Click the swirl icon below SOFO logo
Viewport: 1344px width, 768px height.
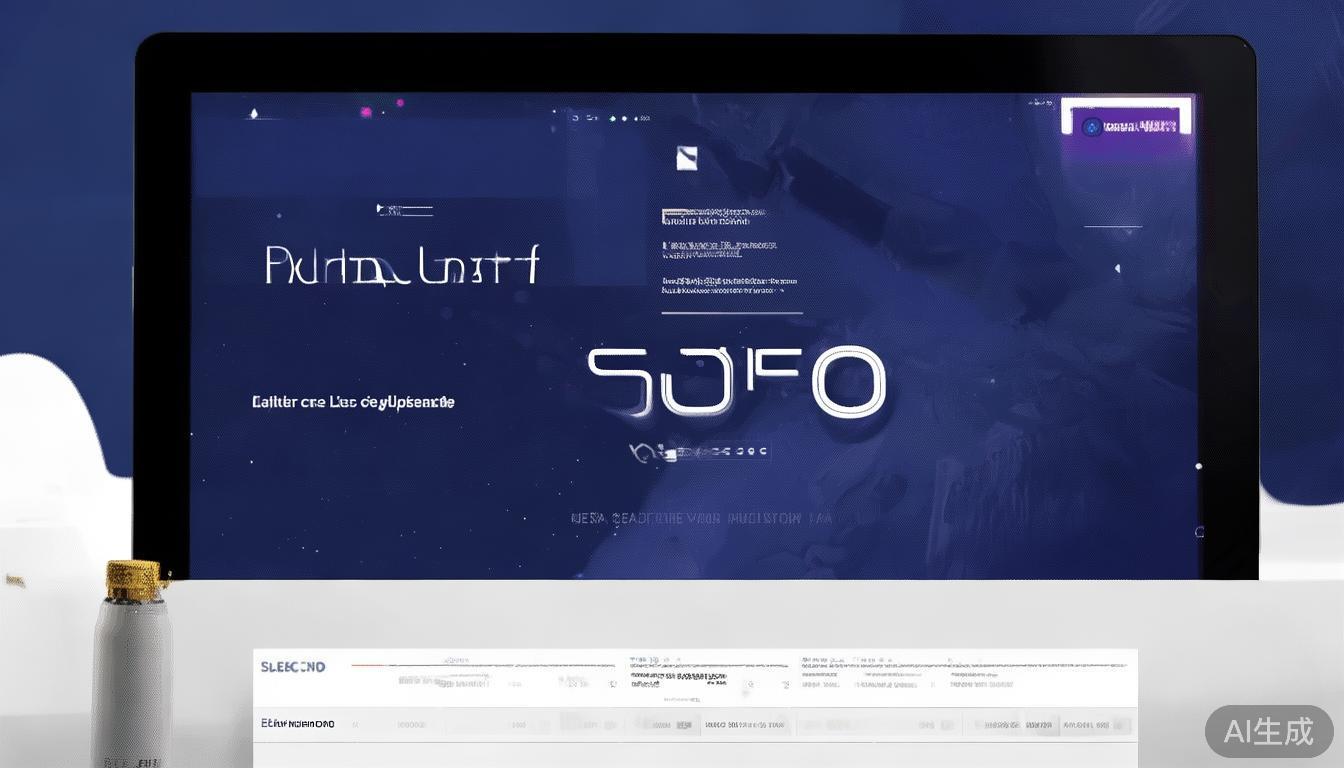pos(640,453)
